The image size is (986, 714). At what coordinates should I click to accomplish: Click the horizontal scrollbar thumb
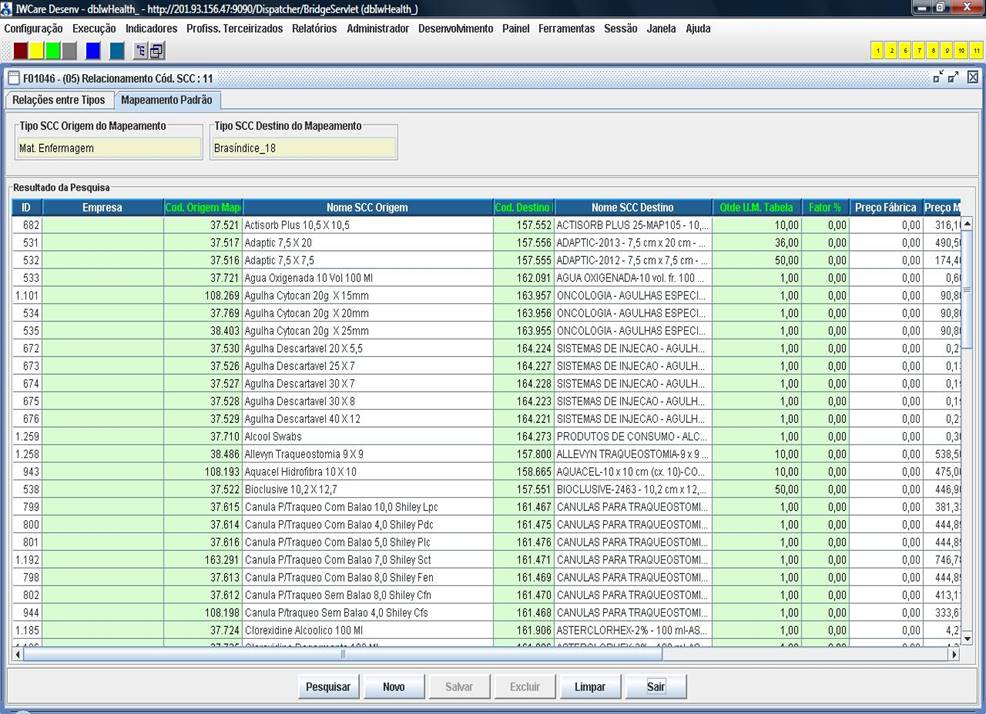click(343, 654)
